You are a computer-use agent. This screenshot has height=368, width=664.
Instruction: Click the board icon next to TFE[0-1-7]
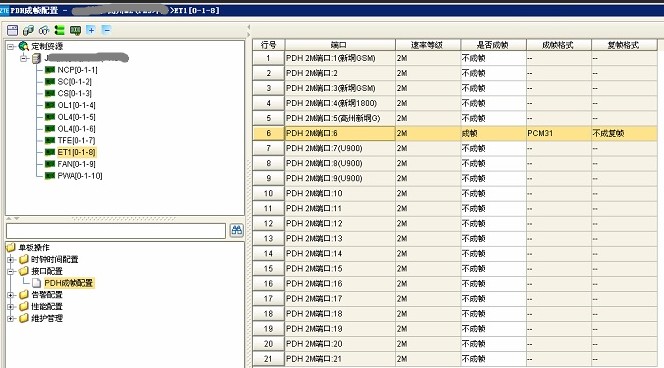coord(50,140)
